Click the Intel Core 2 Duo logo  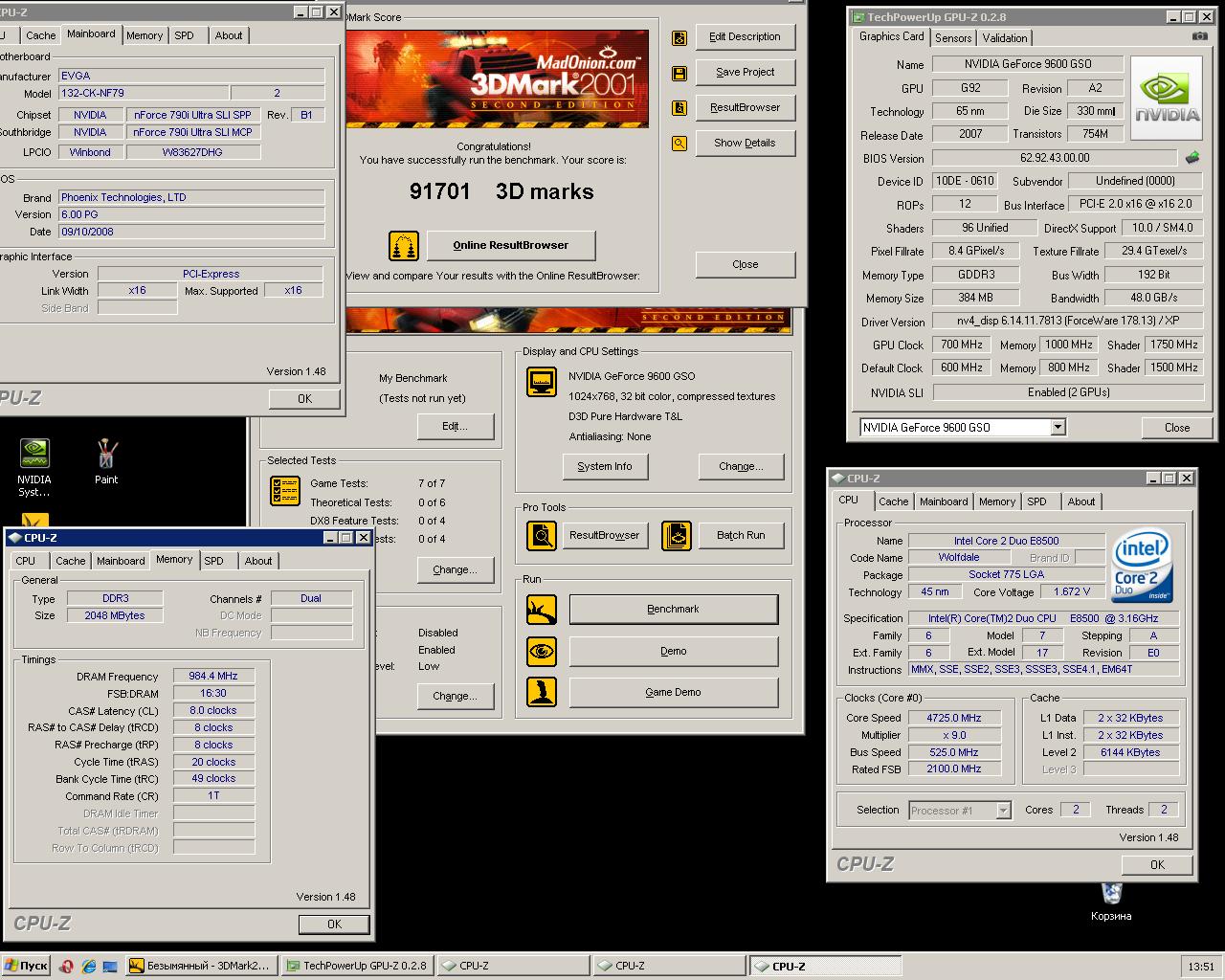pyautogui.click(x=1143, y=567)
